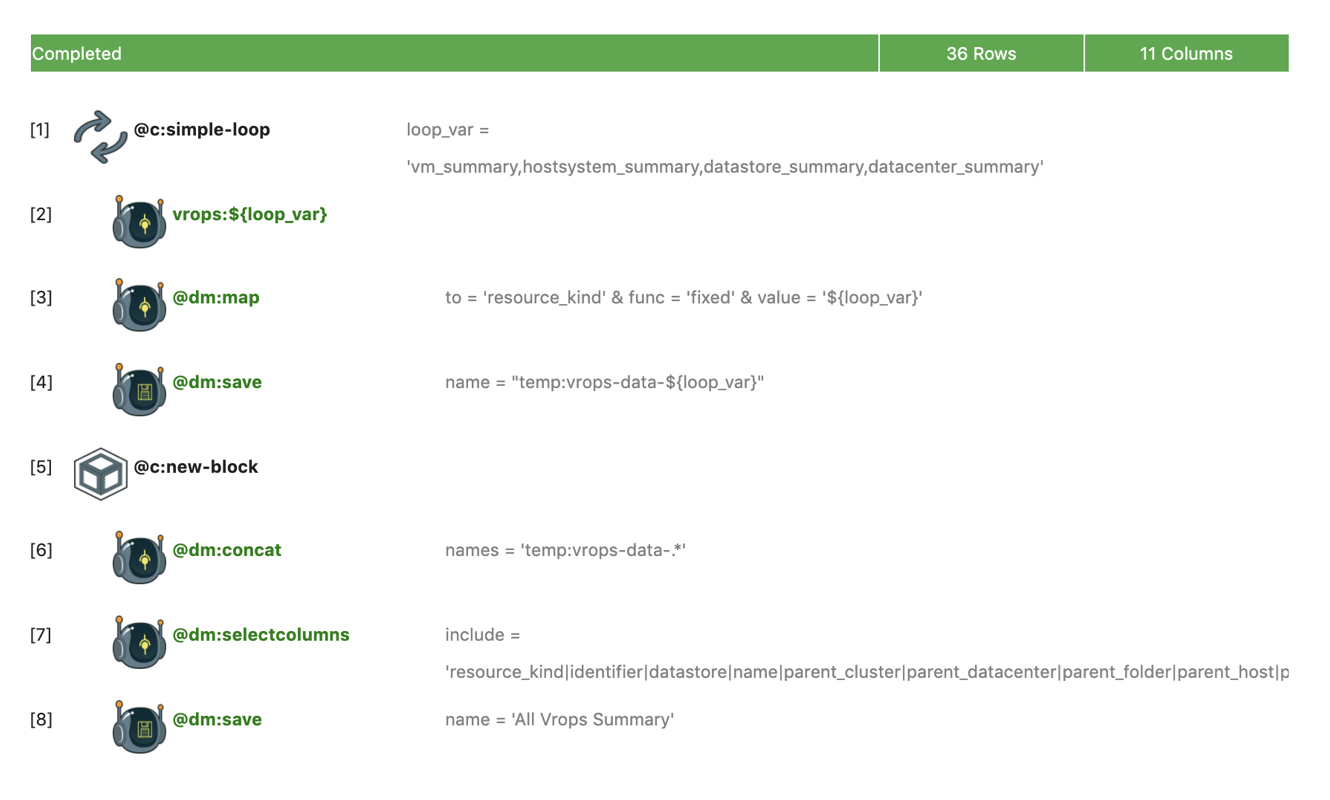
Task: Click the @c:new-block label
Action: pyautogui.click(x=196, y=467)
